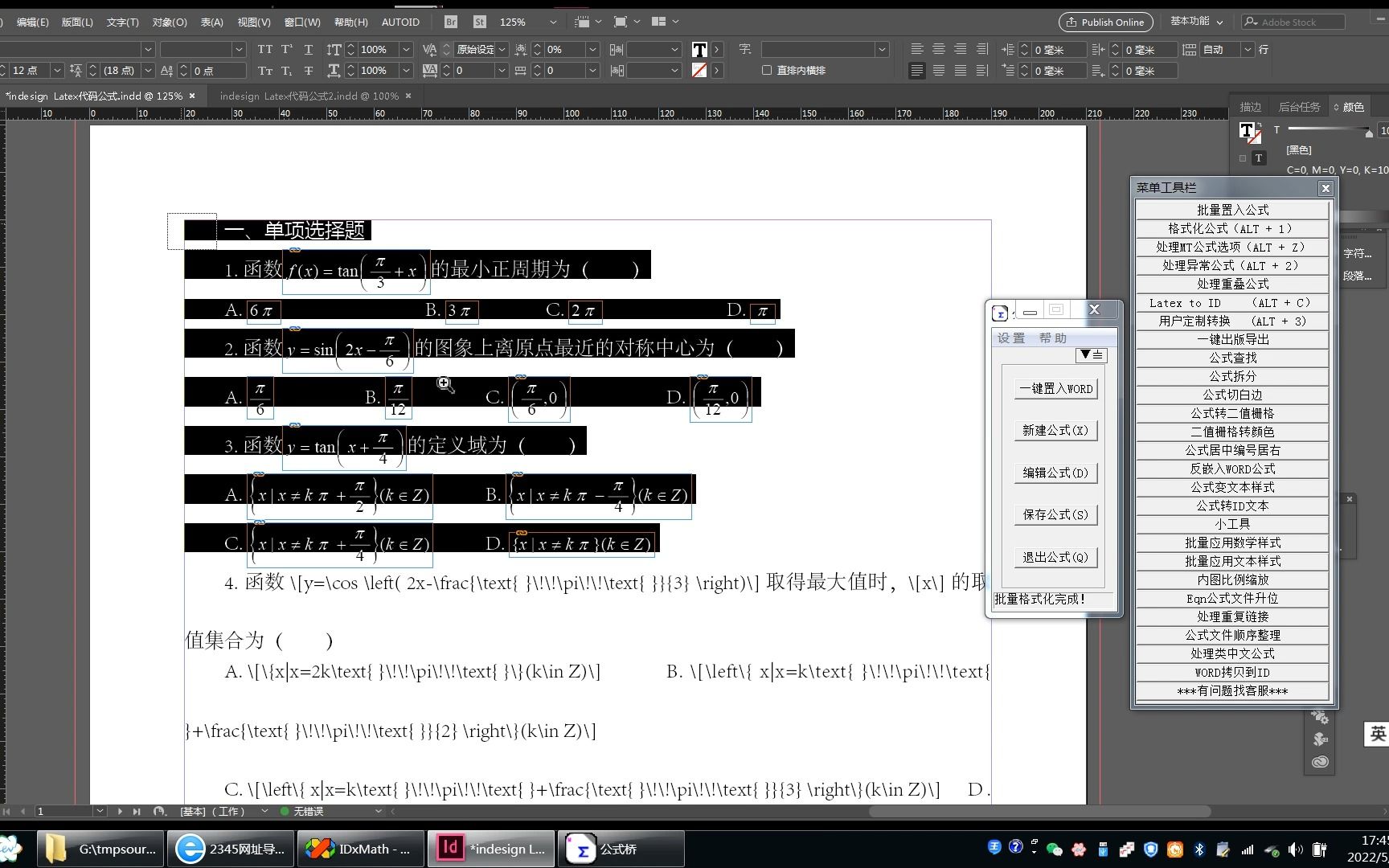The width and height of the screenshot is (1389, 868).
Task: Enable formatting affects text in color panel
Action: (1259, 158)
